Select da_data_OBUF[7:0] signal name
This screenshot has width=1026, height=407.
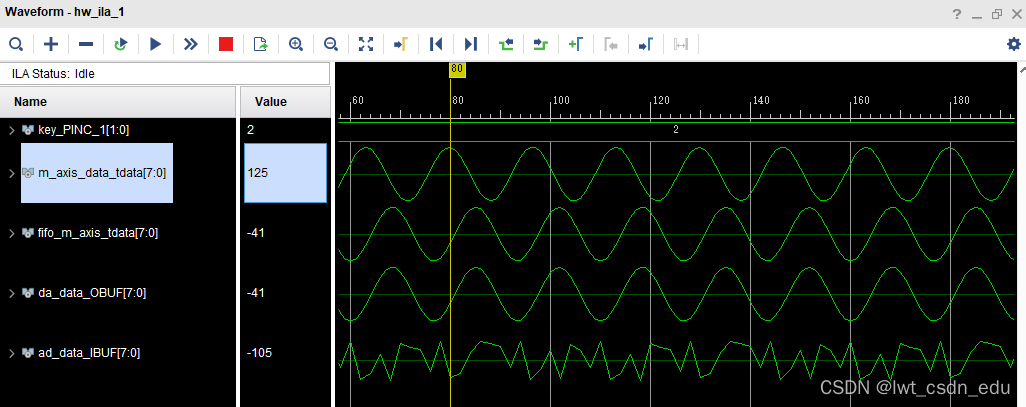(92, 292)
